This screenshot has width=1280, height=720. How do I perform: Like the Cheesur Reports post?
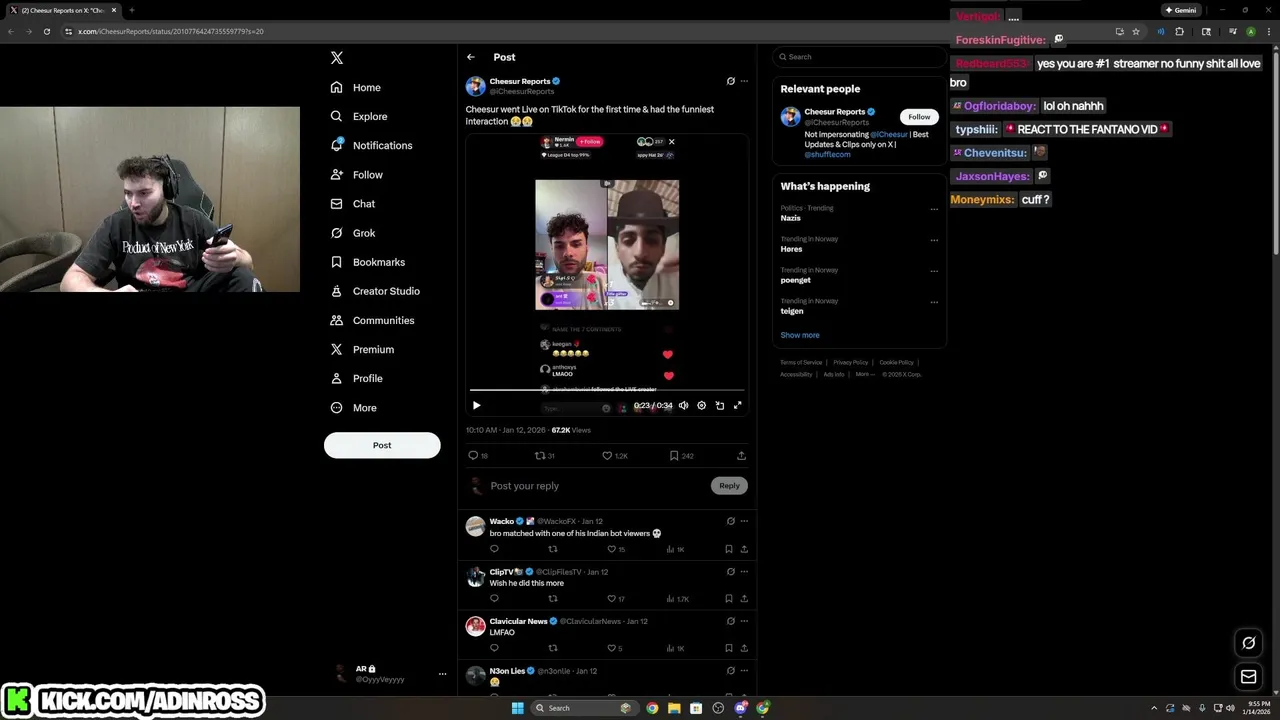[614, 455]
